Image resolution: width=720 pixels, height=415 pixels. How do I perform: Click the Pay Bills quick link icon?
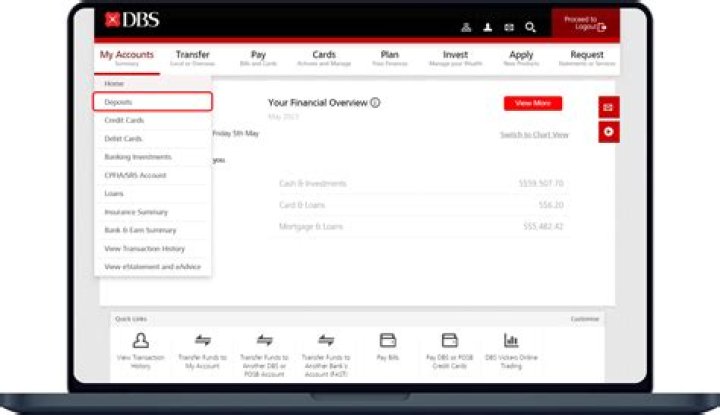[x=387, y=341]
